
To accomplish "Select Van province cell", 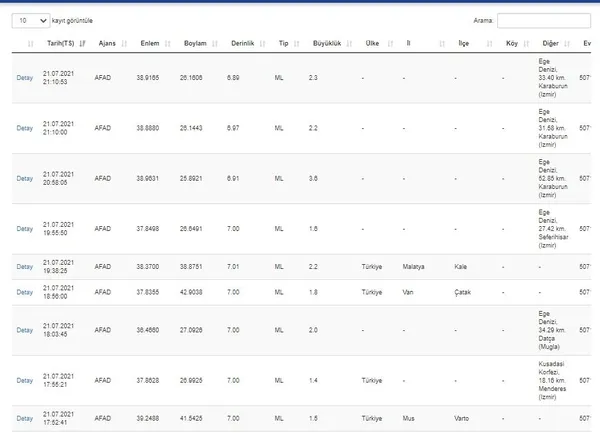I will point(408,292).
